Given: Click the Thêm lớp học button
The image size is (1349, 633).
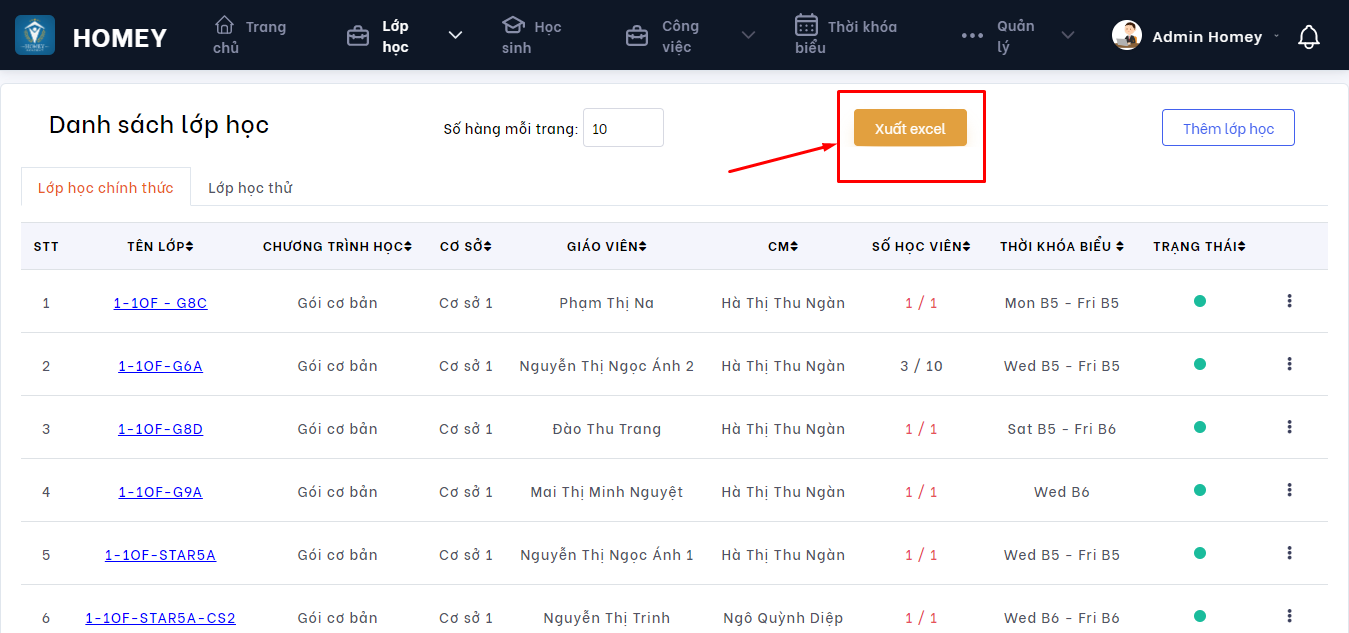Looking at the screenshot, I should point(1228,128).
